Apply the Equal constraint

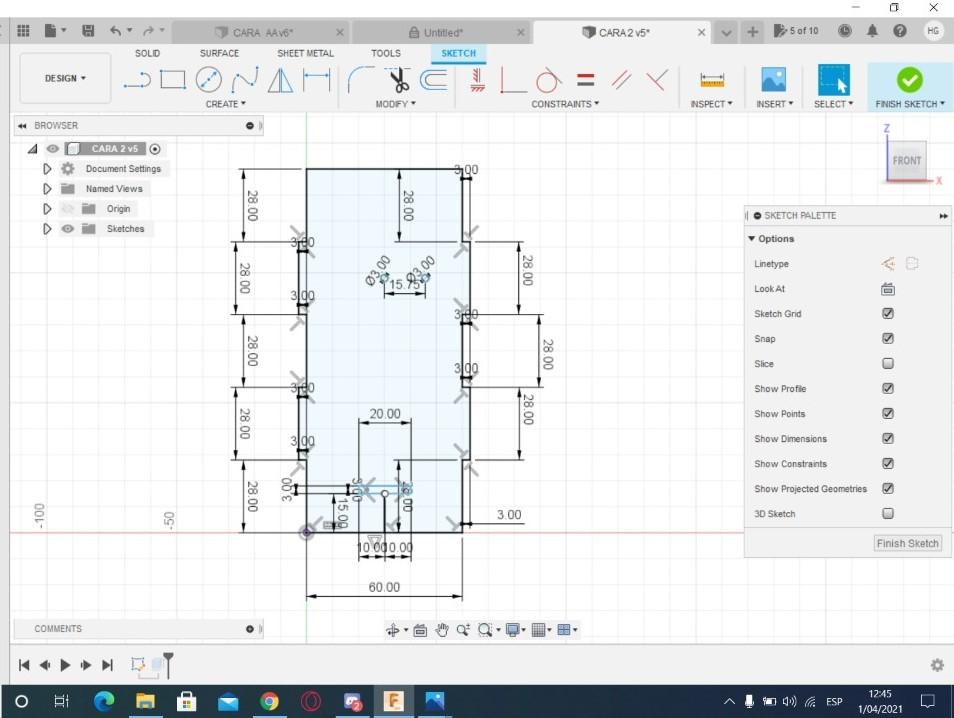585,80
